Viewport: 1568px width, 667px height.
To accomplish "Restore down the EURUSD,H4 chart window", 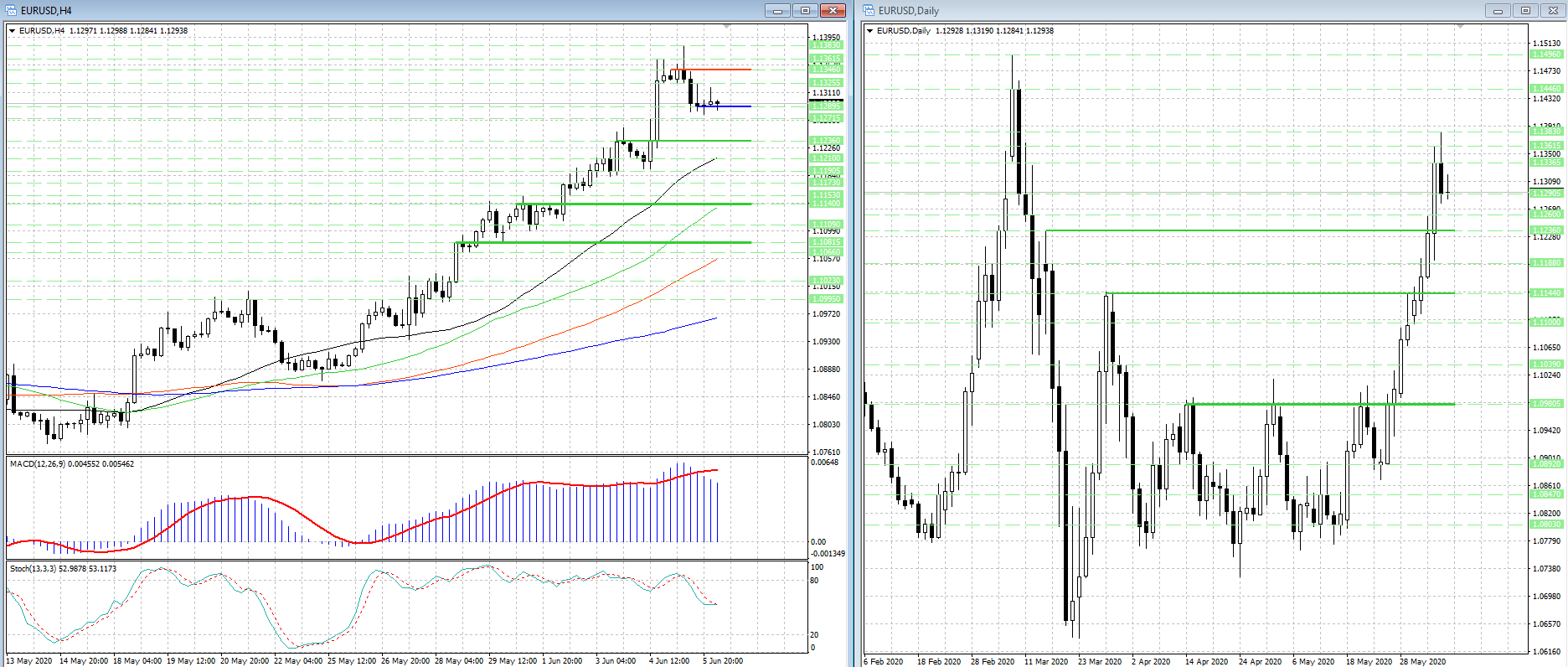I will (x=805, y=11).
